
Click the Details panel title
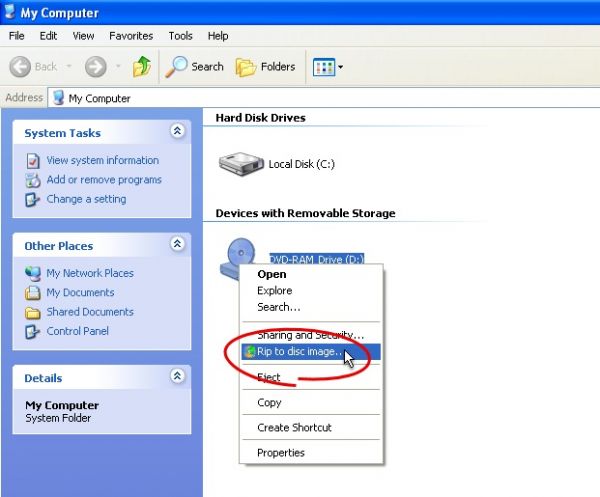pos(43,378)
